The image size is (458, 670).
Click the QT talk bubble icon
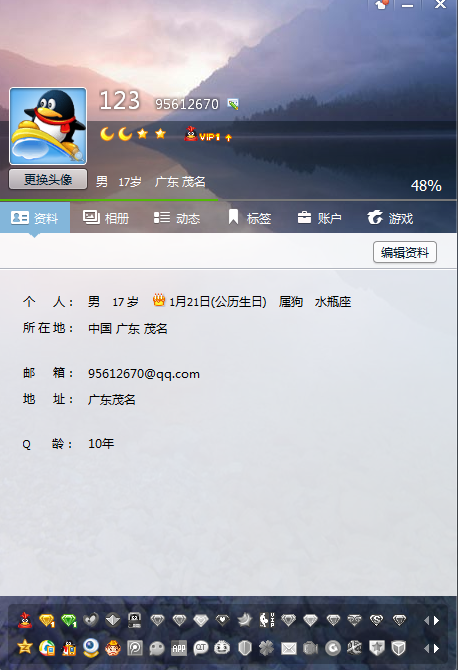coord(201,648)
